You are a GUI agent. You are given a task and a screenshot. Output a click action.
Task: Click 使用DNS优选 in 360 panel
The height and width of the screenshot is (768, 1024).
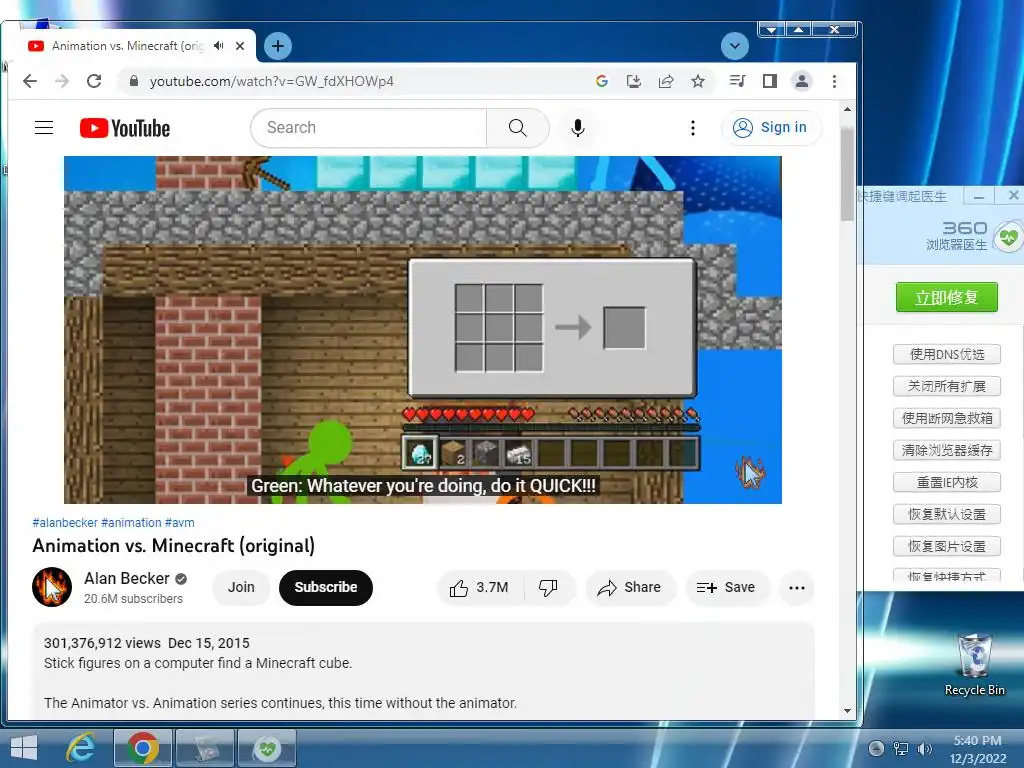click(946, 355)
